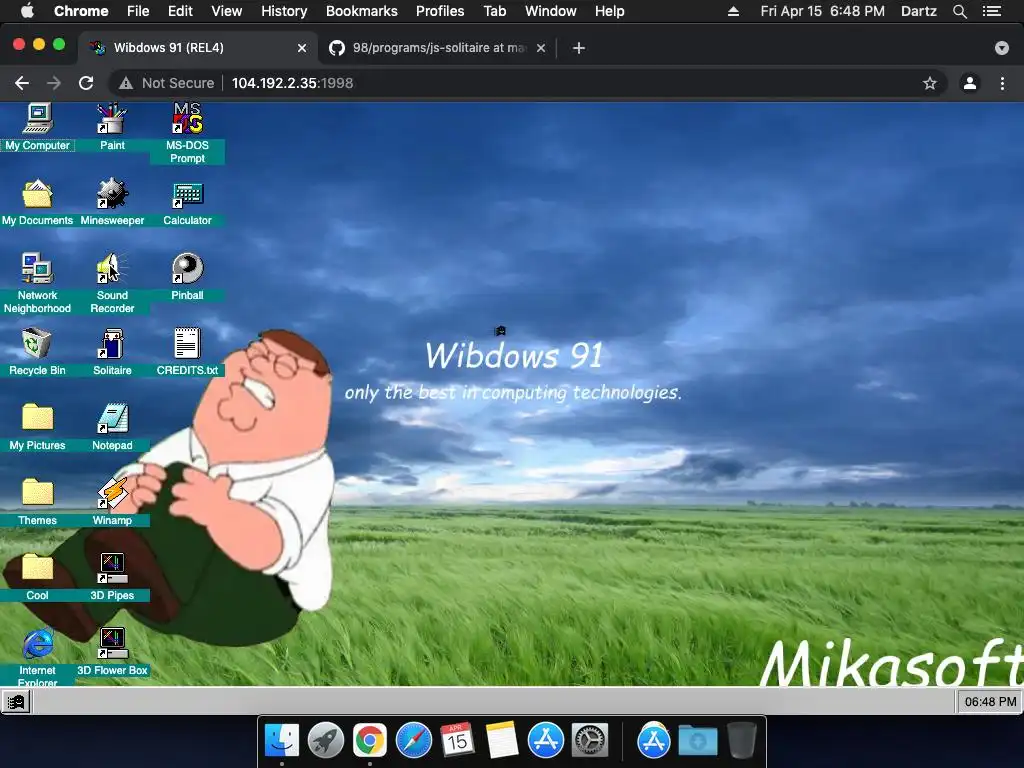Open the Downloads folder in Dock
The width and height of the screenshot is (1024, 768).
(x=698, y=741)
